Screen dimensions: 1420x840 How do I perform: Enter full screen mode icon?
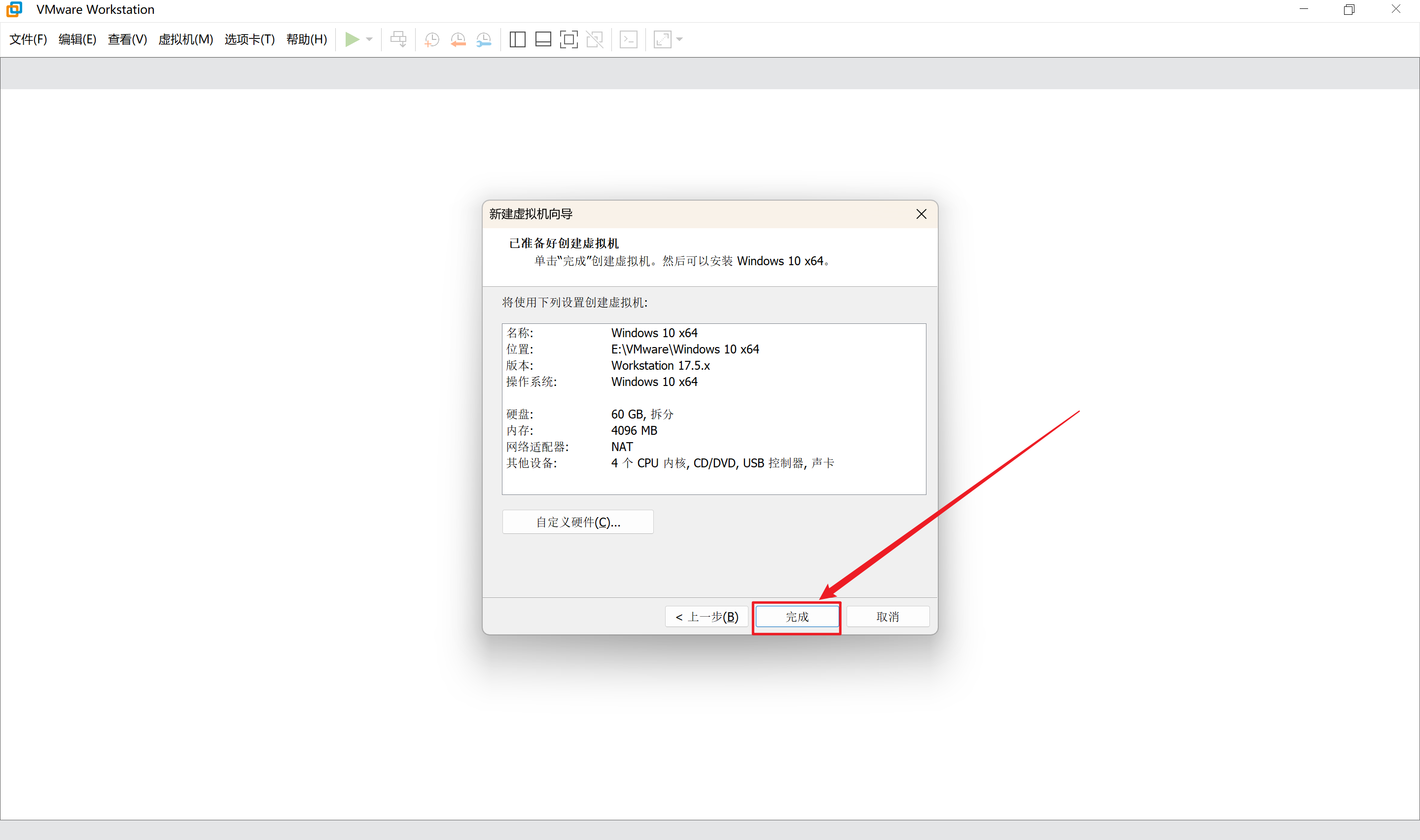coord(569,39)
